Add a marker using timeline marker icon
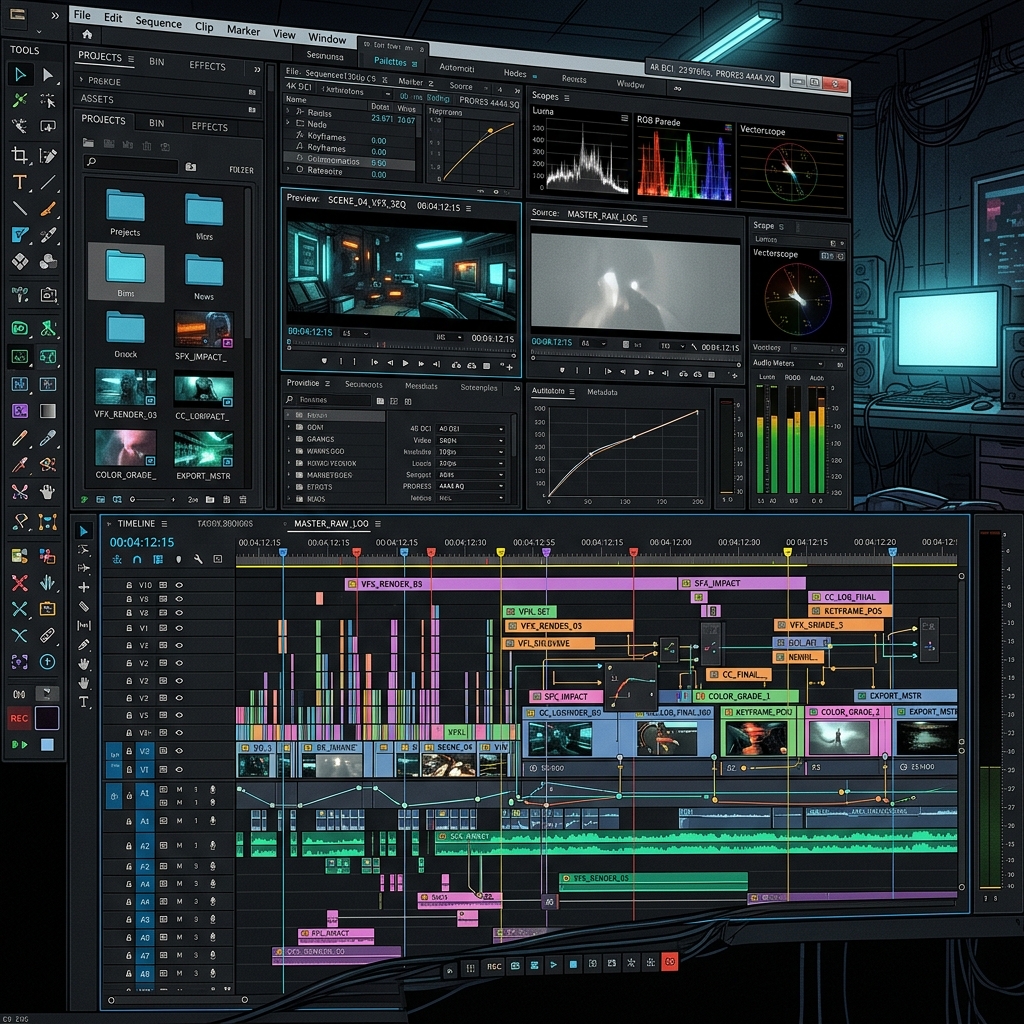The height and width of the screenshot is (1024, 1024). 178,559
